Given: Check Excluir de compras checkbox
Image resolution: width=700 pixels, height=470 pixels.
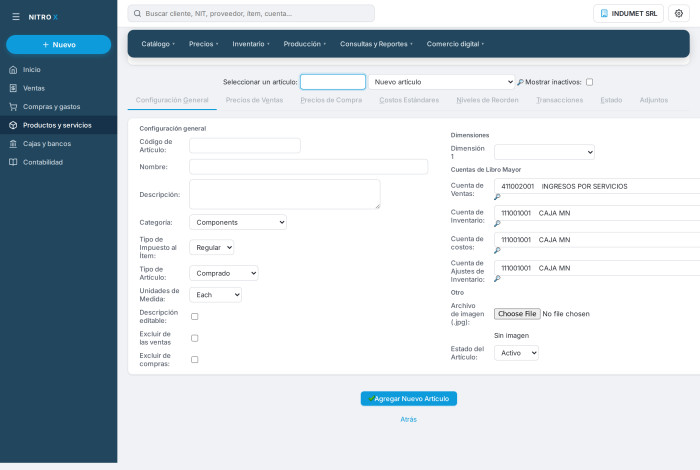Looking at the screenshot, I should click(x=195, y=359).
